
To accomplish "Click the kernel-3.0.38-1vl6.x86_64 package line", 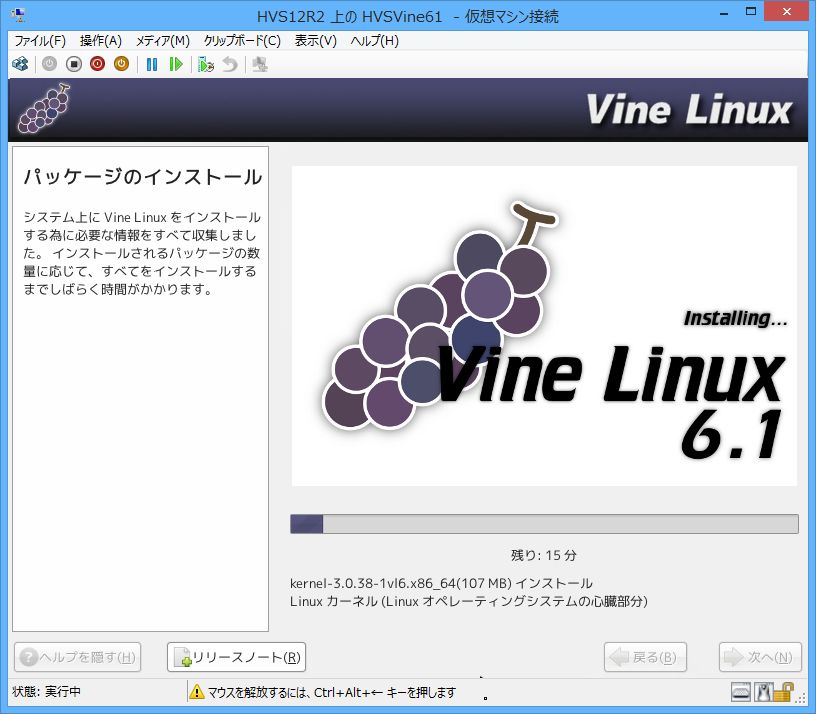I will [441, 583].
